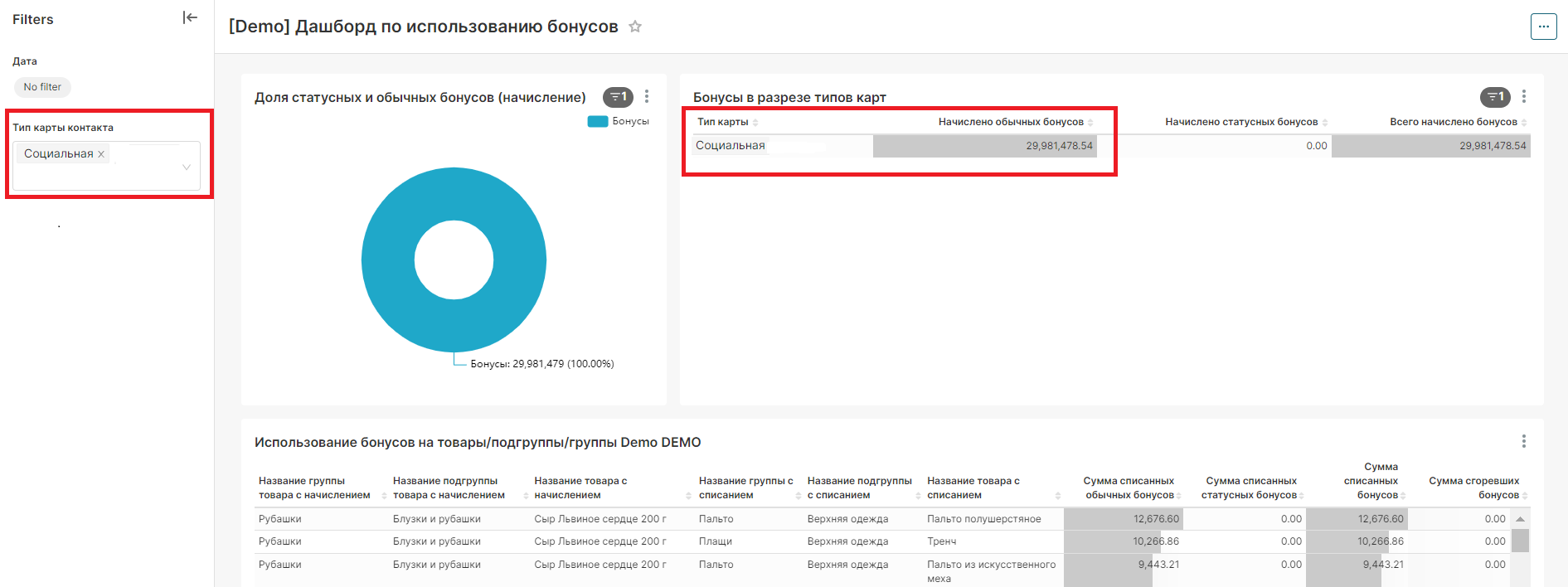Open the dashboard ellipsis actions menu
Image resolution: width=1568 pixels, height=587 pixels.
[1543, 27]
